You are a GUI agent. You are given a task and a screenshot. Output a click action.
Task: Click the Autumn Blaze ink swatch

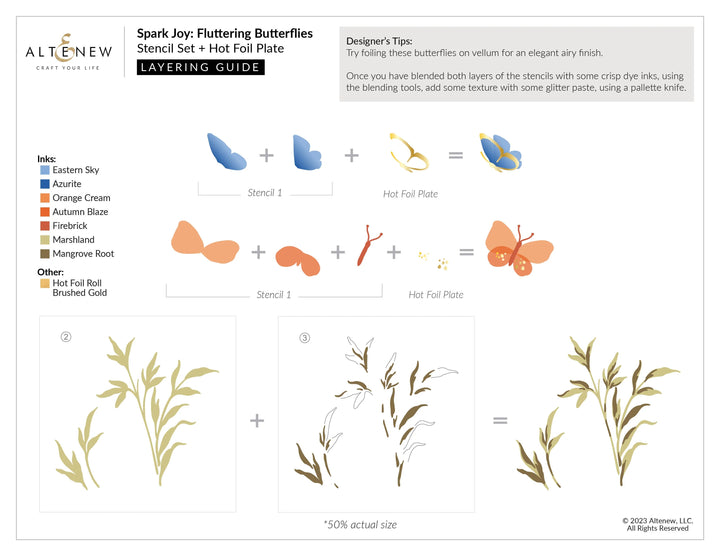[x=45, y=213]
